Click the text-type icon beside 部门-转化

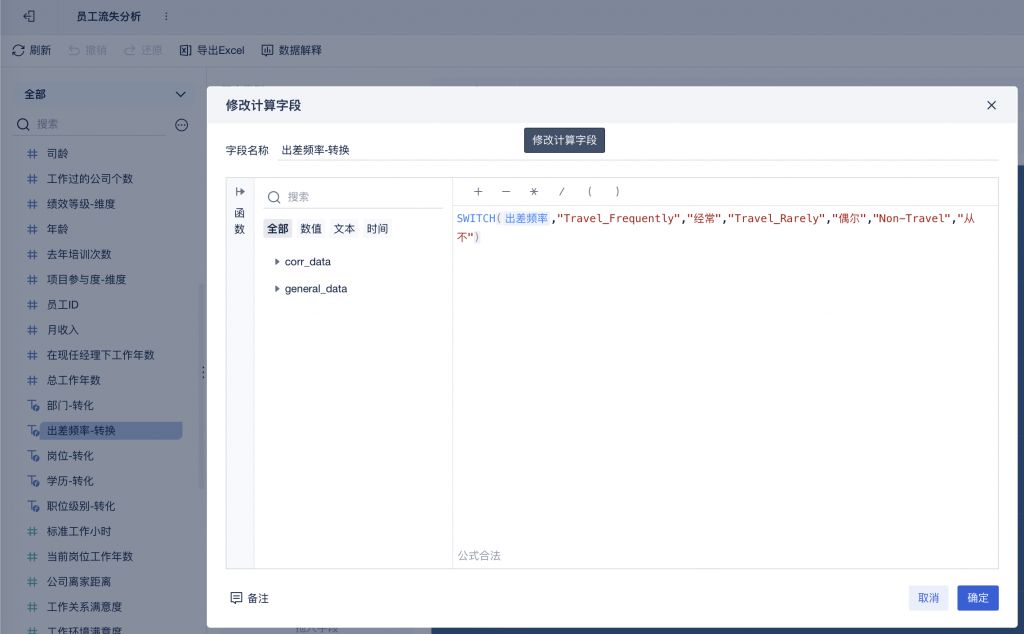tap(33, 405)
